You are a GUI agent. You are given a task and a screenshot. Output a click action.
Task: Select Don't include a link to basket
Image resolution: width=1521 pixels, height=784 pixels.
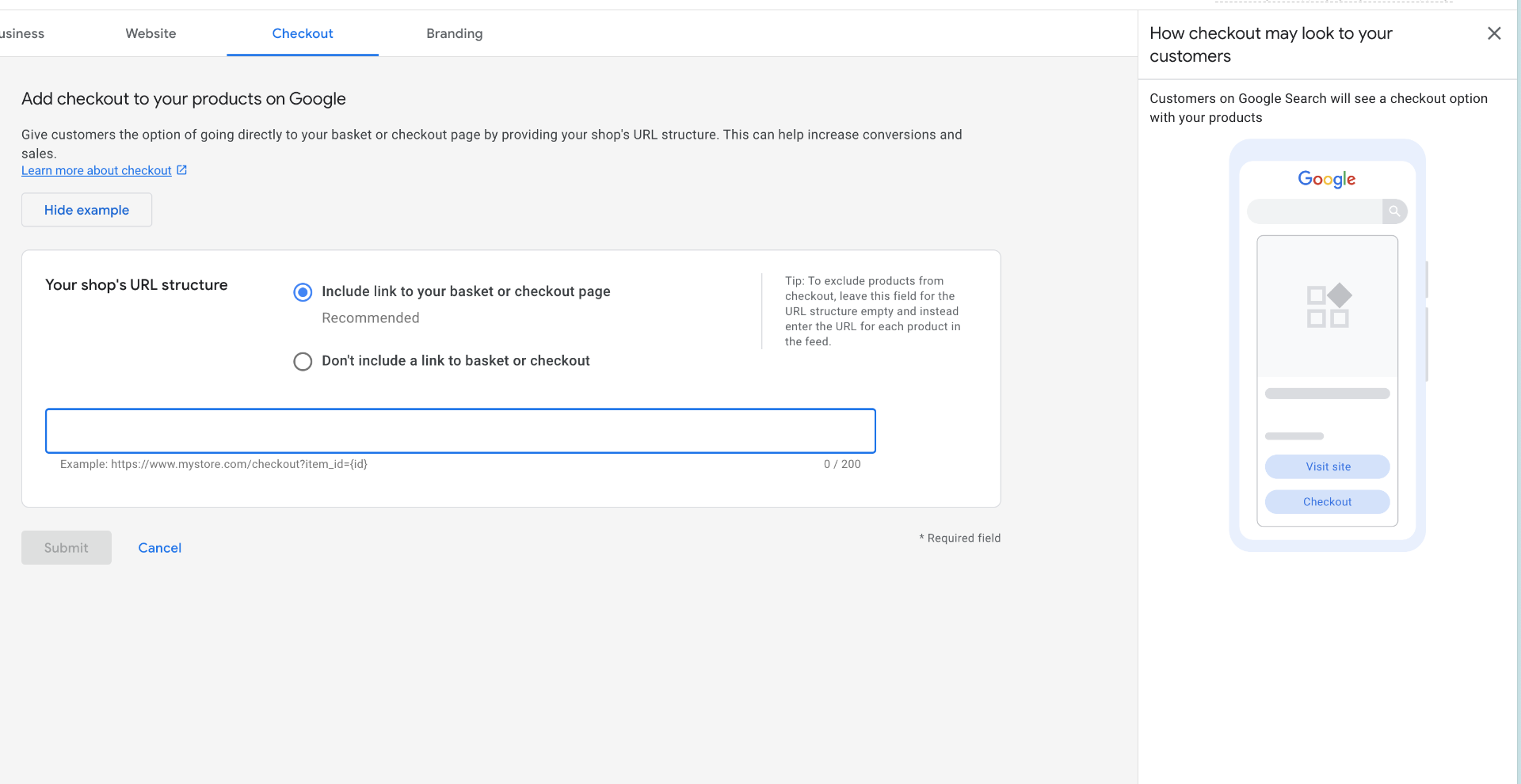[x=303, y=362]
